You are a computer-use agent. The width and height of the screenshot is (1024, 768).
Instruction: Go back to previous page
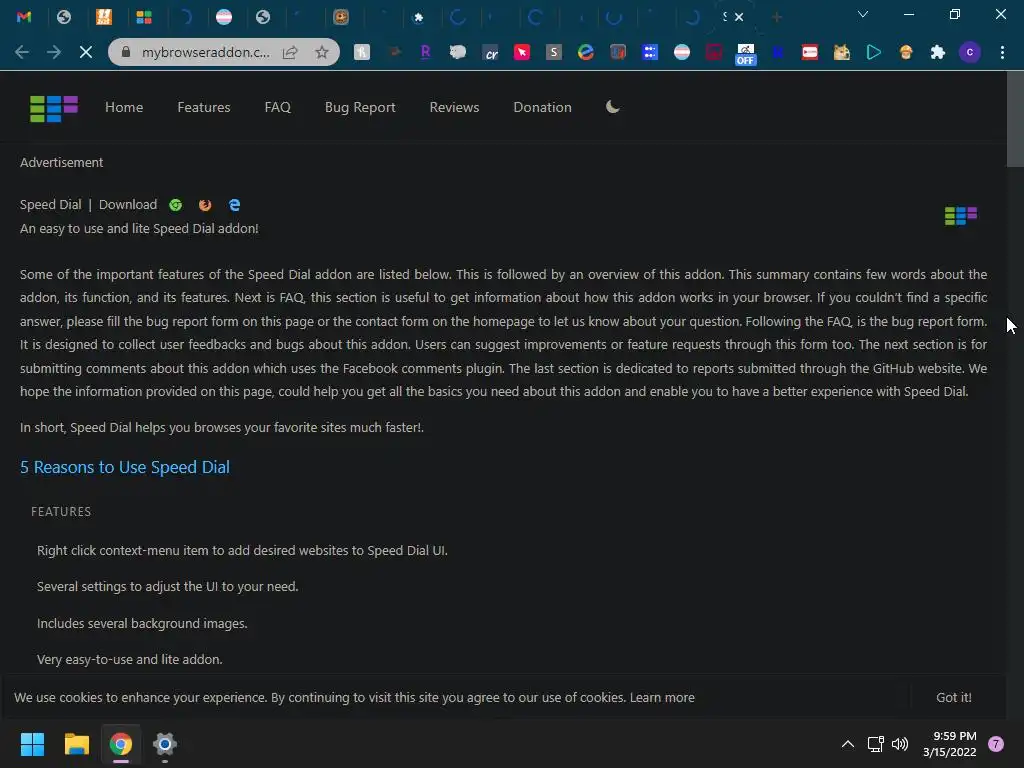22,52
